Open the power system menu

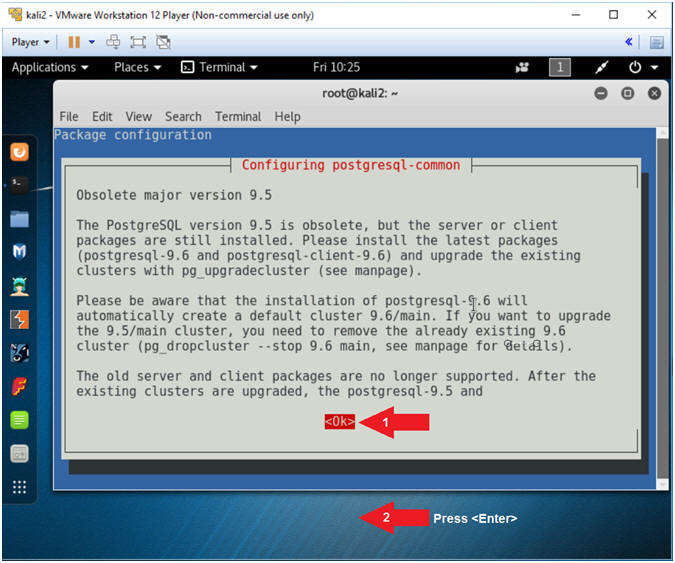pos(635,67)
